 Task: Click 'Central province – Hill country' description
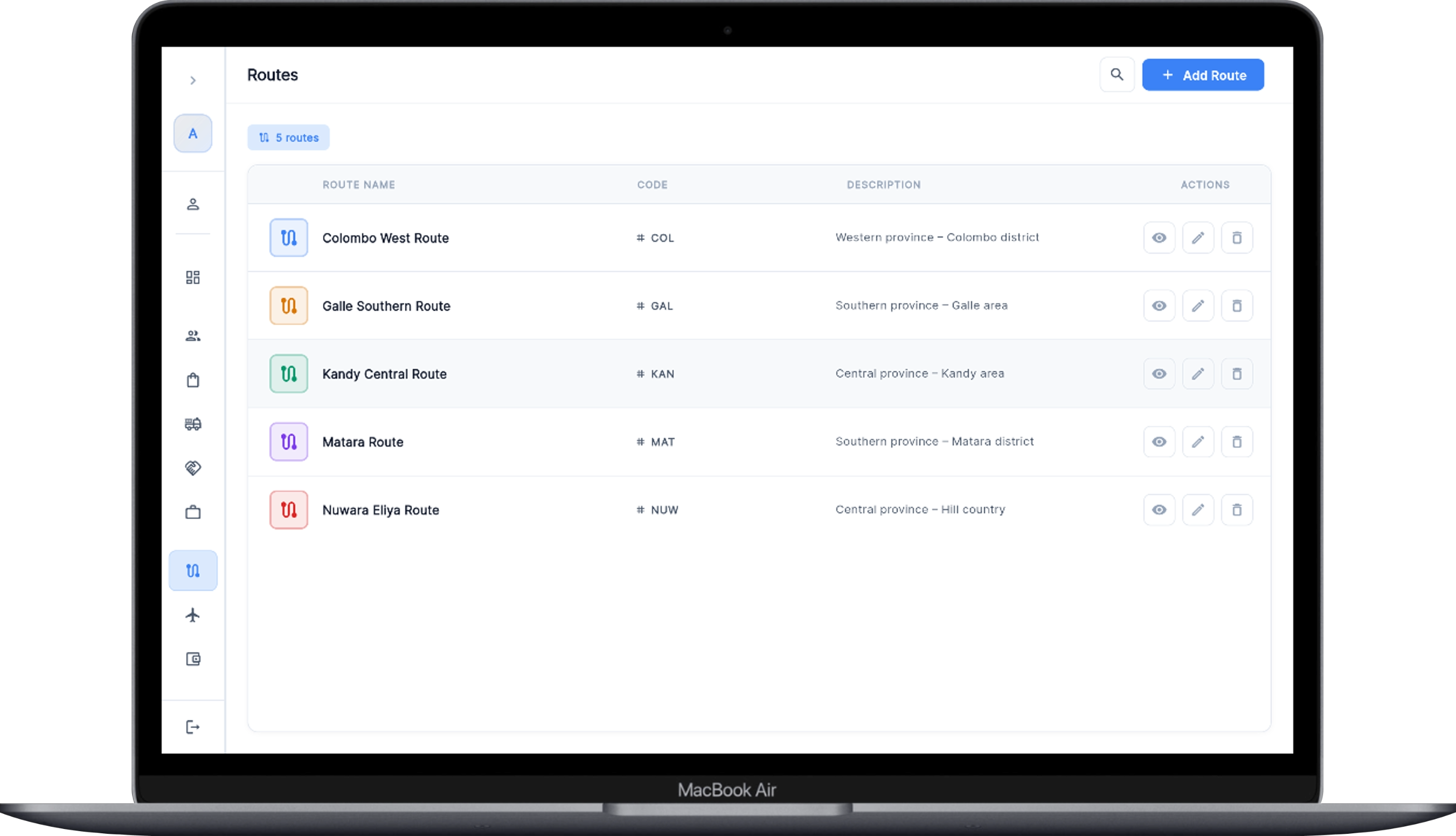(920, 509)
